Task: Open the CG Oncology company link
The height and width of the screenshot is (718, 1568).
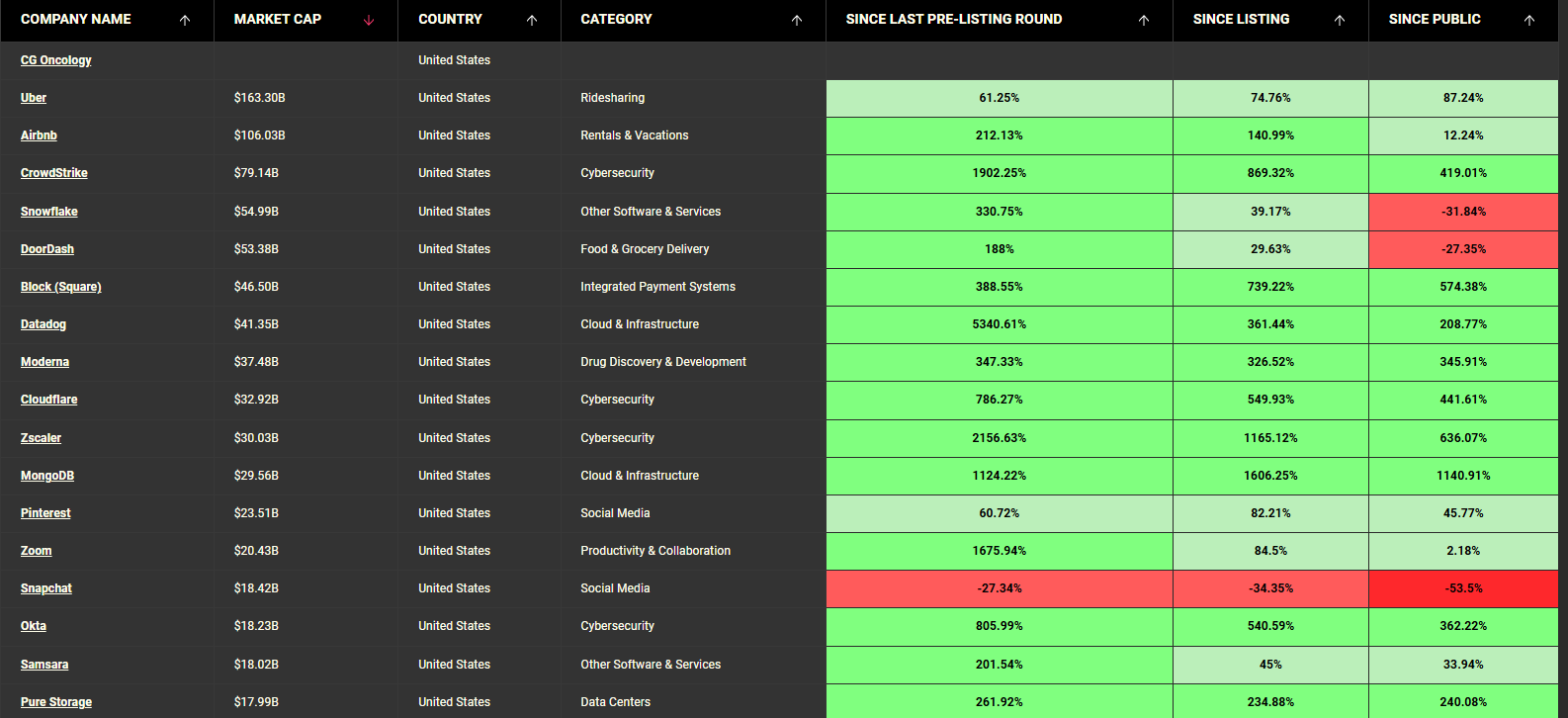Action: 55,60
